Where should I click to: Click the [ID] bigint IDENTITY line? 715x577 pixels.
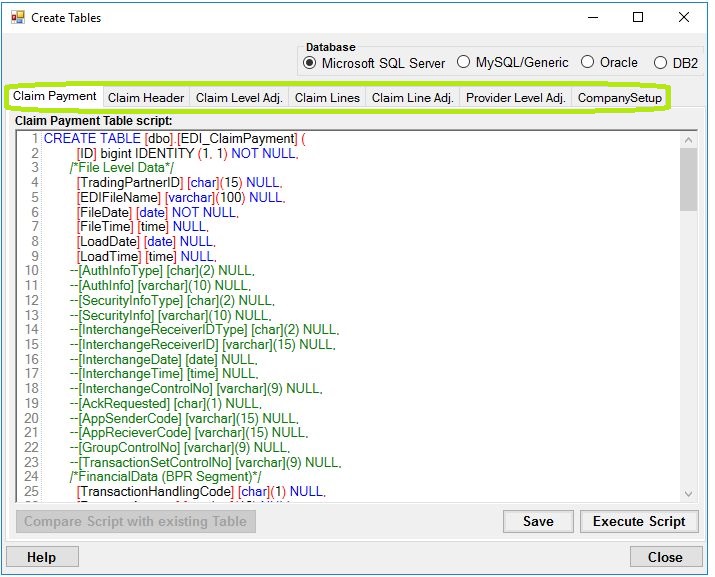point(187,153)
